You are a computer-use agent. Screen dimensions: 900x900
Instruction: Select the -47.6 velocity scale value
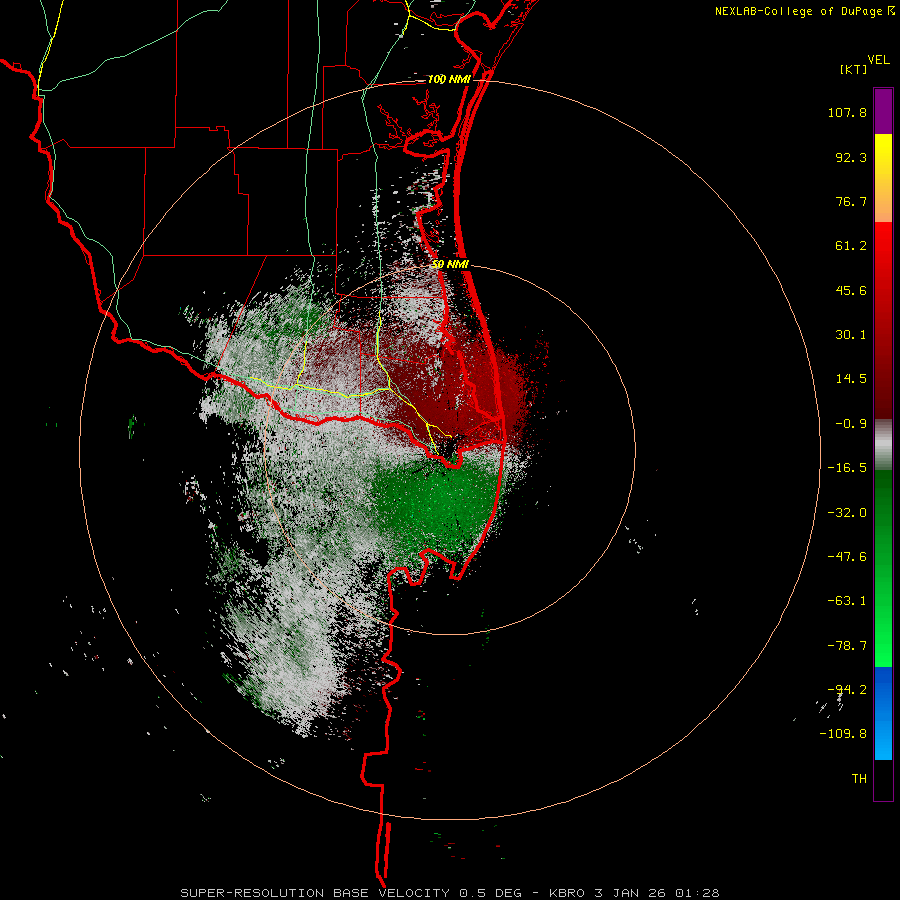(847, 557)
